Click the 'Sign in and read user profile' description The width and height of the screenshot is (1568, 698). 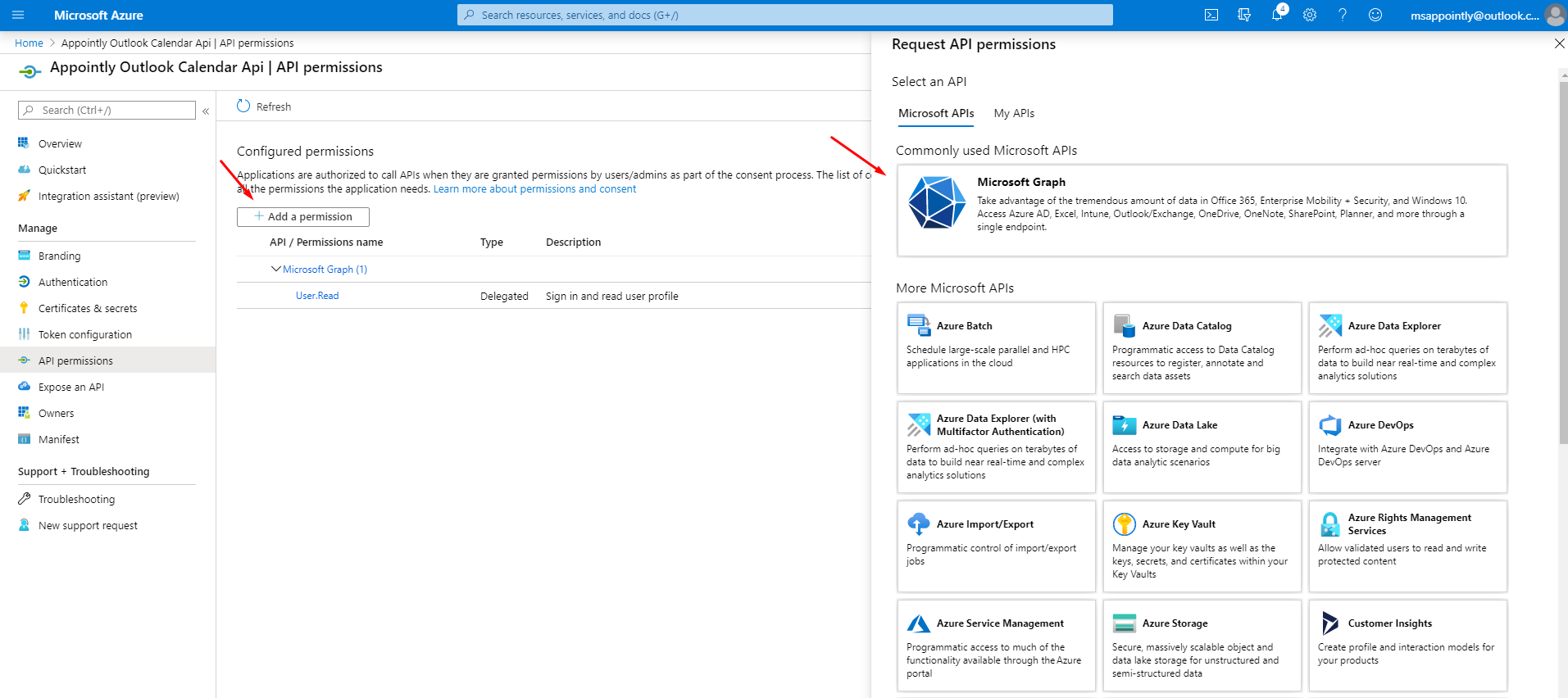(x=612, y=296)
